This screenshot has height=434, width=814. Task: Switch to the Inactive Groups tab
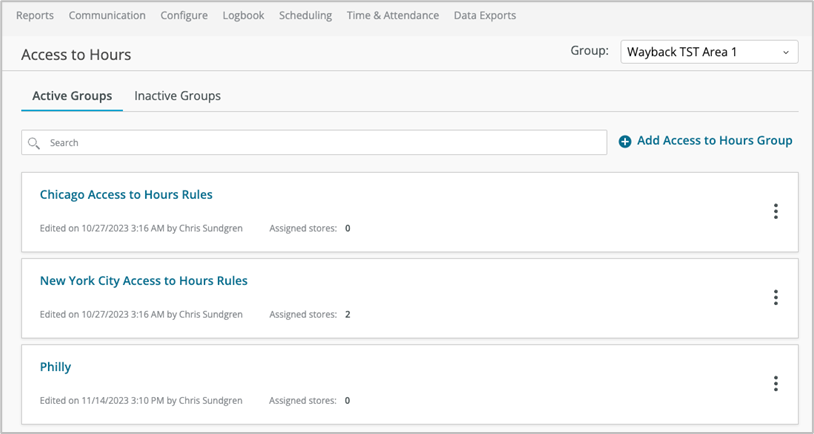(177, 96)
